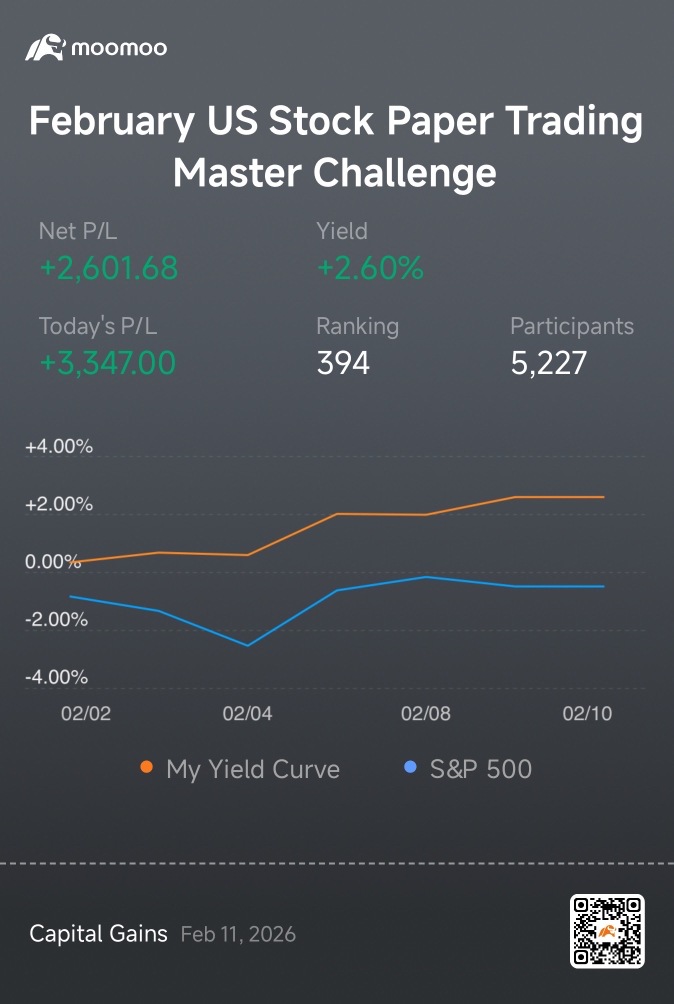674x1004 pixels.
Task: Tap the QR code image
Action: (607, 930)
